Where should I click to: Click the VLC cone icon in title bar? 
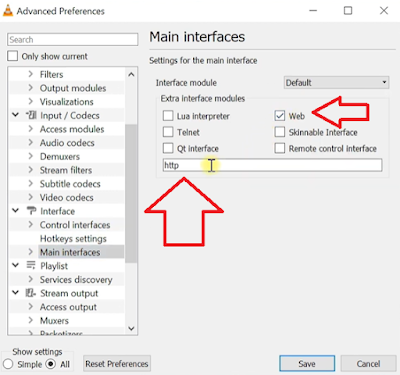[7, 10]
